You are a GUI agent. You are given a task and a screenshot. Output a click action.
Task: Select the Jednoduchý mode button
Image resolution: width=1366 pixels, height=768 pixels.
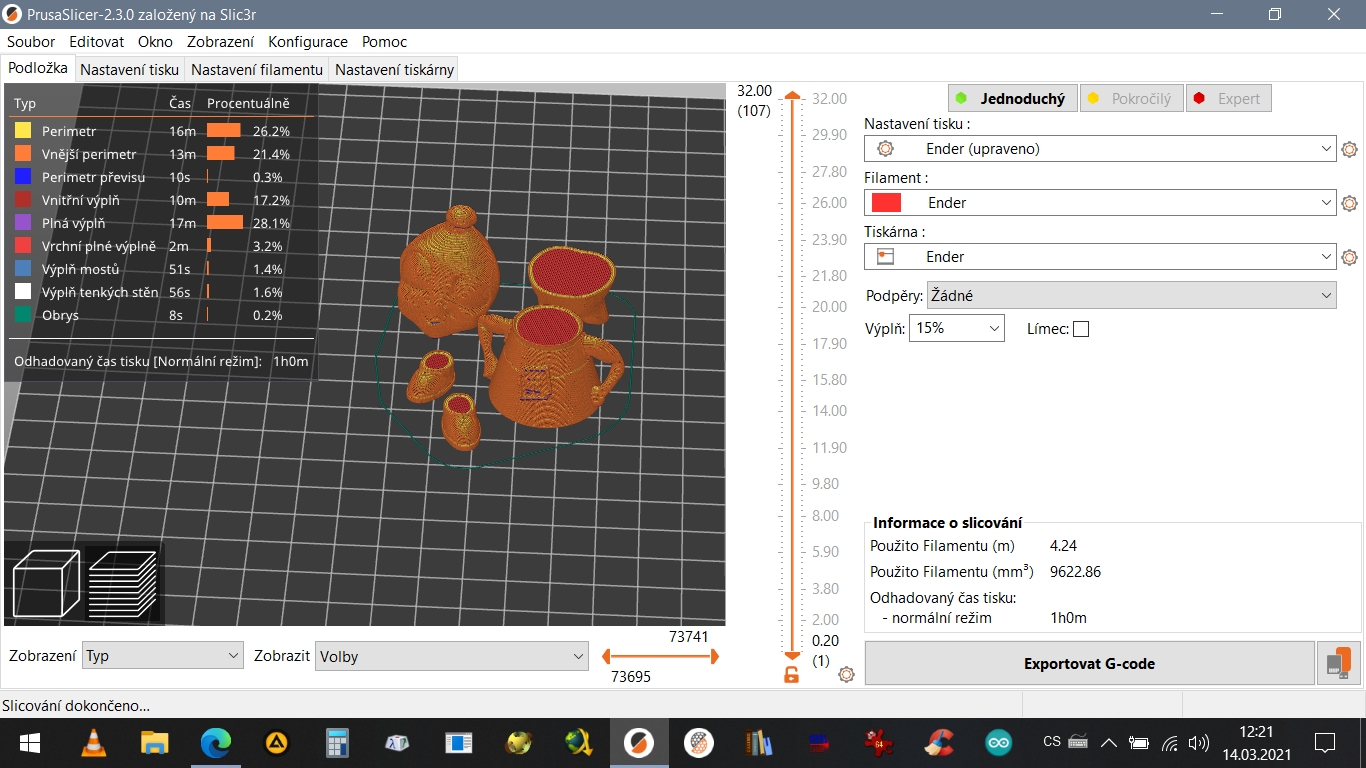pyautogui.click(x=1012, y=99)
